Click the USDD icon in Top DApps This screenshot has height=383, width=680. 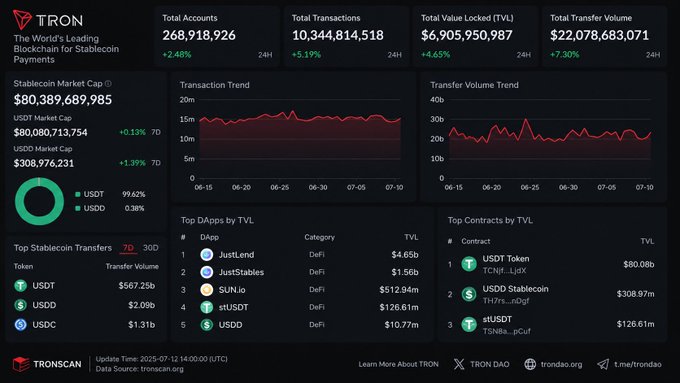207,324
